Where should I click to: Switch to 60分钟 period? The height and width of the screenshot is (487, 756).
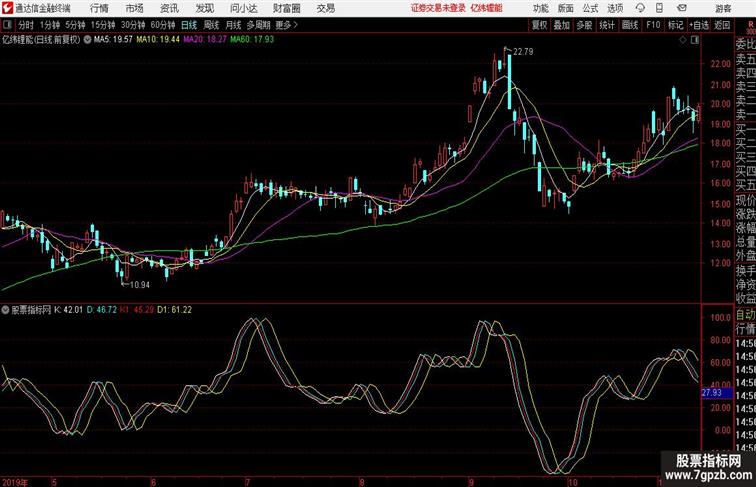click(163, 25)
